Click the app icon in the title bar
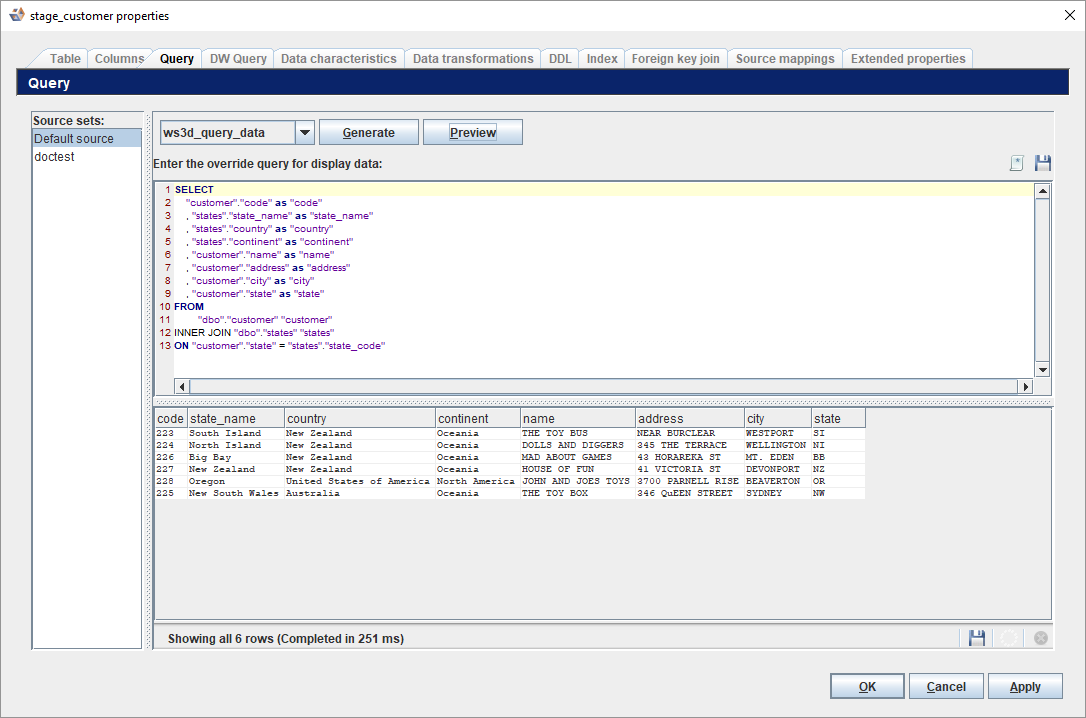1086x718 pixels. click(16, 15)
